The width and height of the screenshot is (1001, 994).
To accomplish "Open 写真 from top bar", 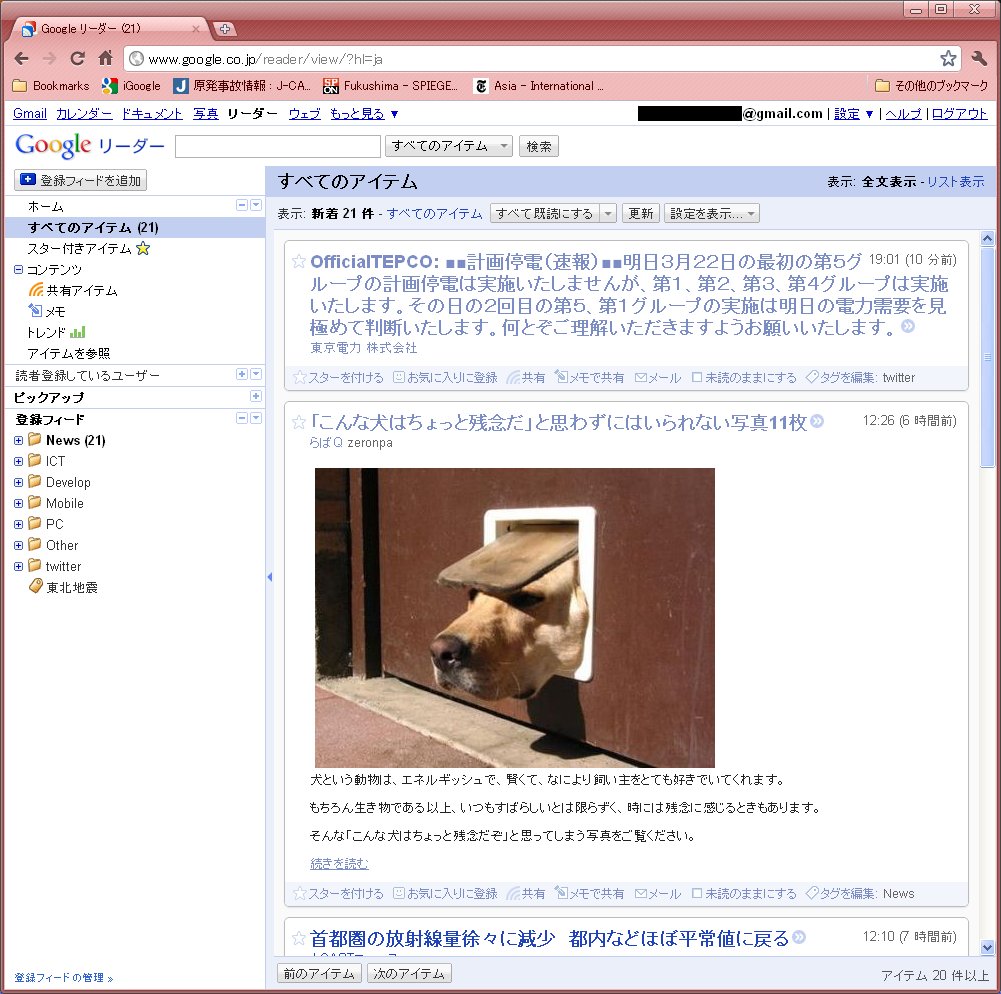I will click(206, 114).
